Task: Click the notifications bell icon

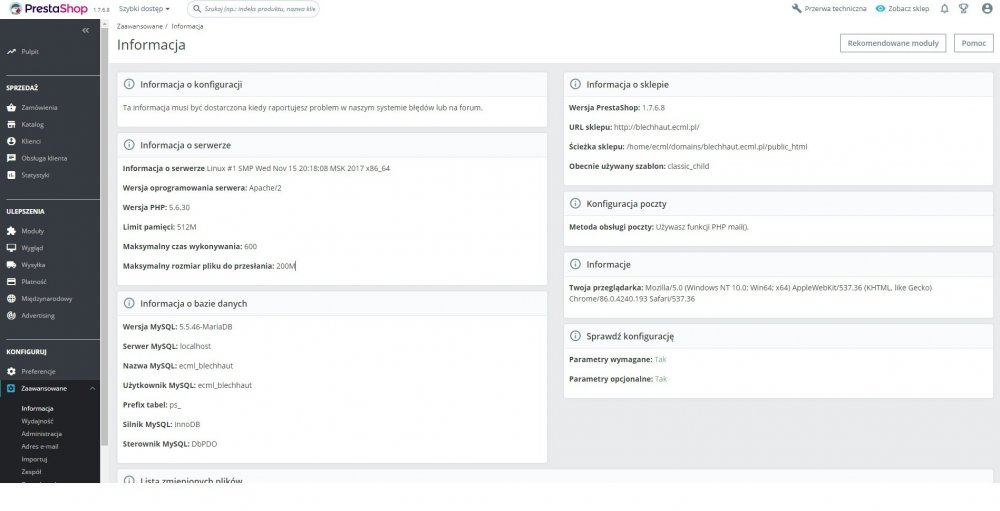Action: coord(945,9)
